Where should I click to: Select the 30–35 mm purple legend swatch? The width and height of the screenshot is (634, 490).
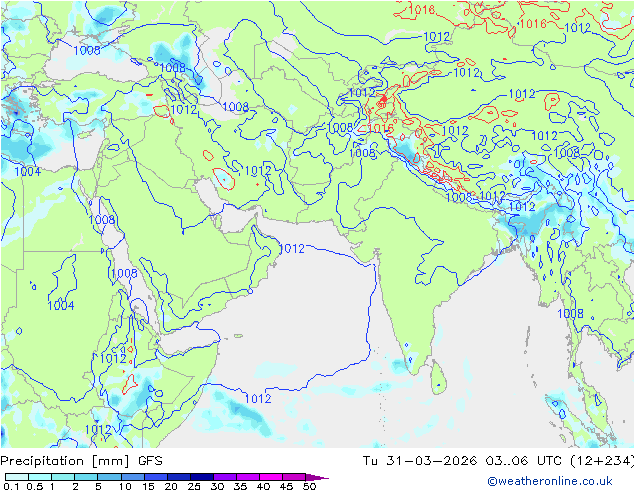point(224,477)
